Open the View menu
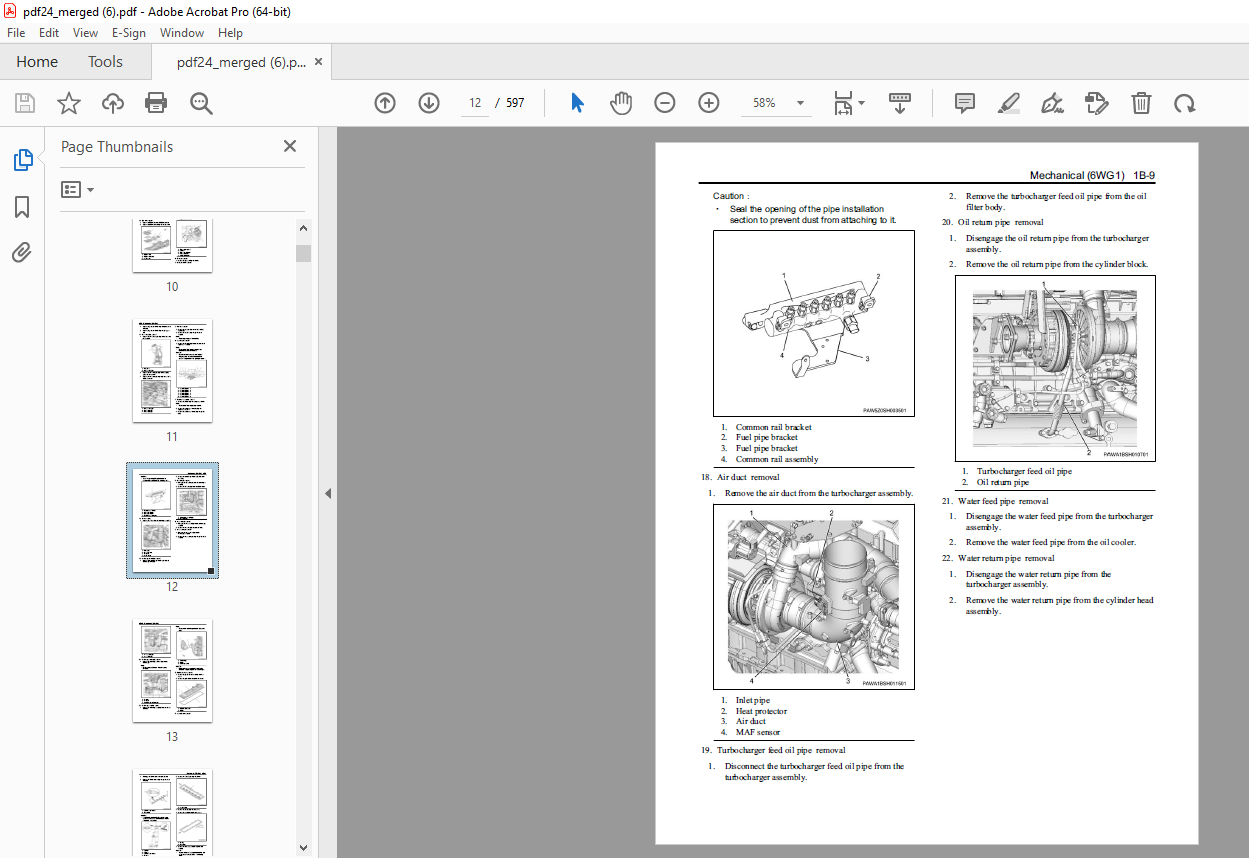Screen dimensions: 1249x858 [x=85, y=32]
